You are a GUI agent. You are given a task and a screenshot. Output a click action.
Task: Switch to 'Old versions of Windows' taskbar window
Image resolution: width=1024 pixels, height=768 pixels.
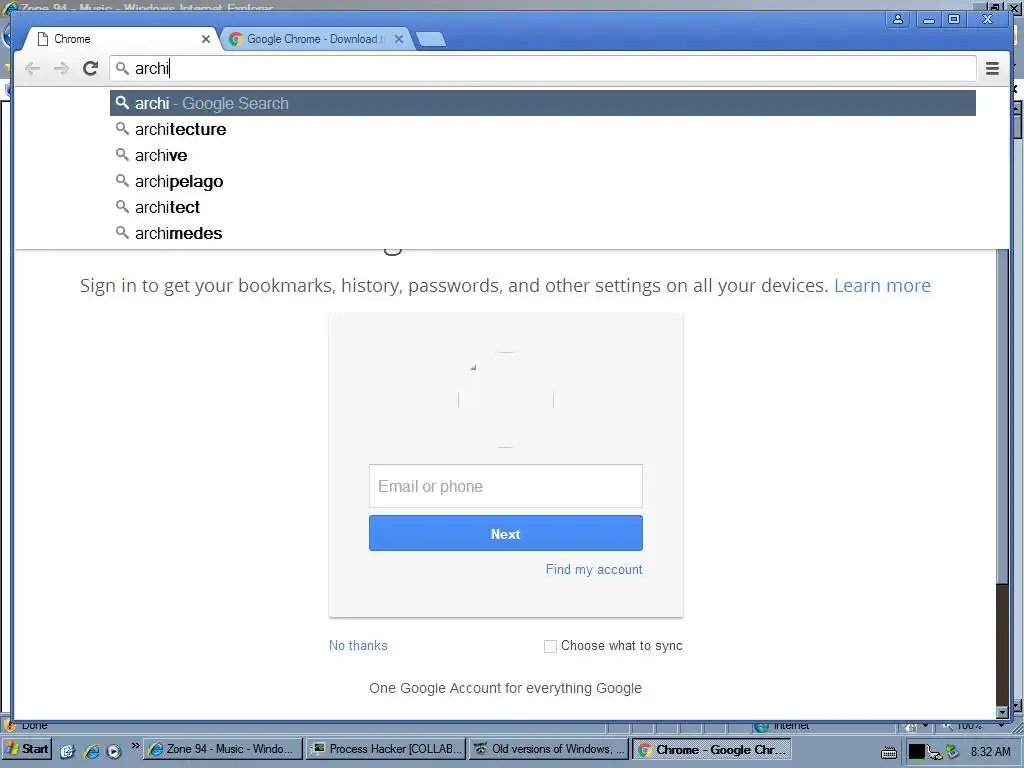[x=549, y=749]
